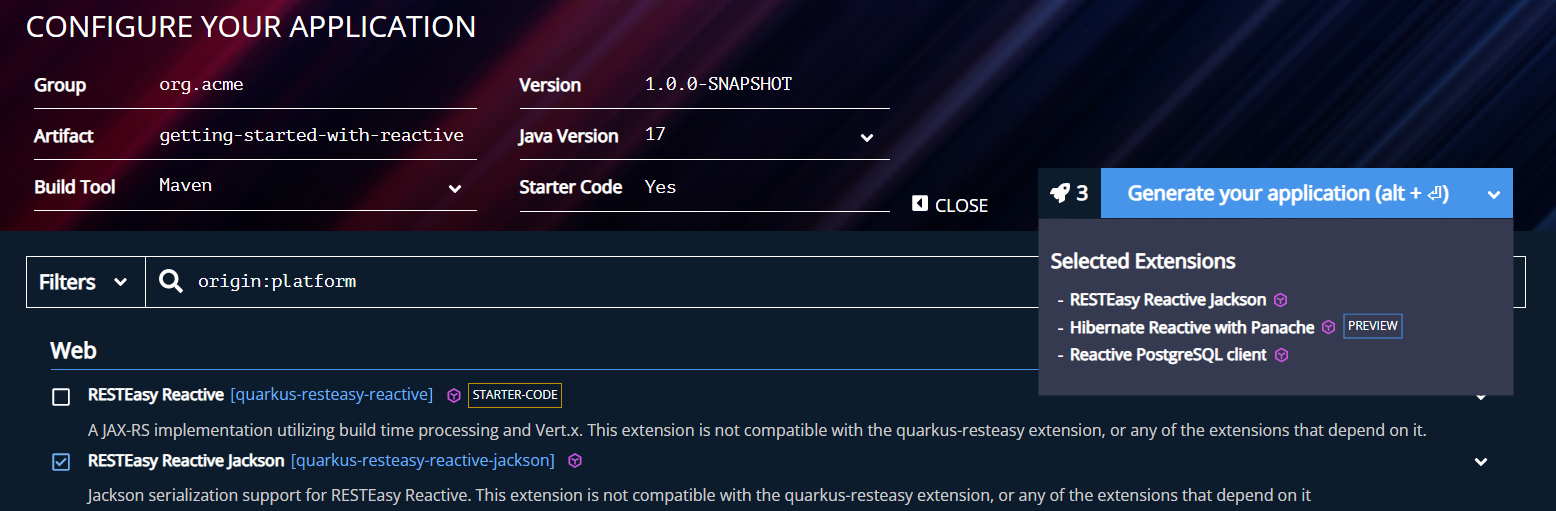Expand the Generate your application options arrow

click(x=1493, y=194)
